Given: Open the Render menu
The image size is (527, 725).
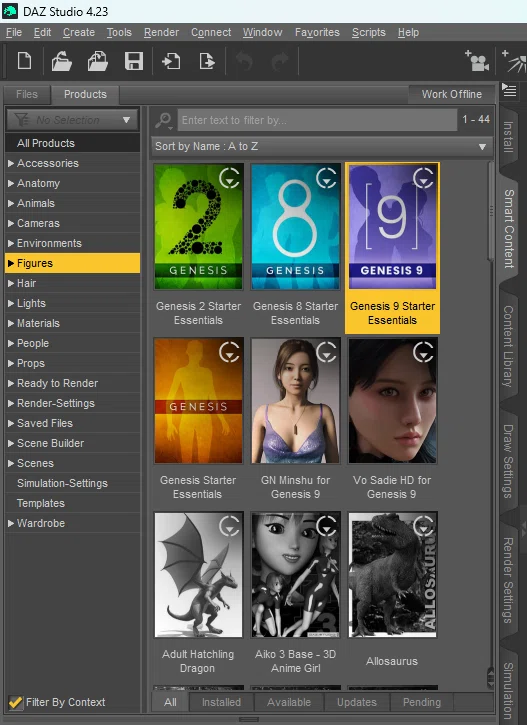Looking at the screenshot, I should coord(161,32).
